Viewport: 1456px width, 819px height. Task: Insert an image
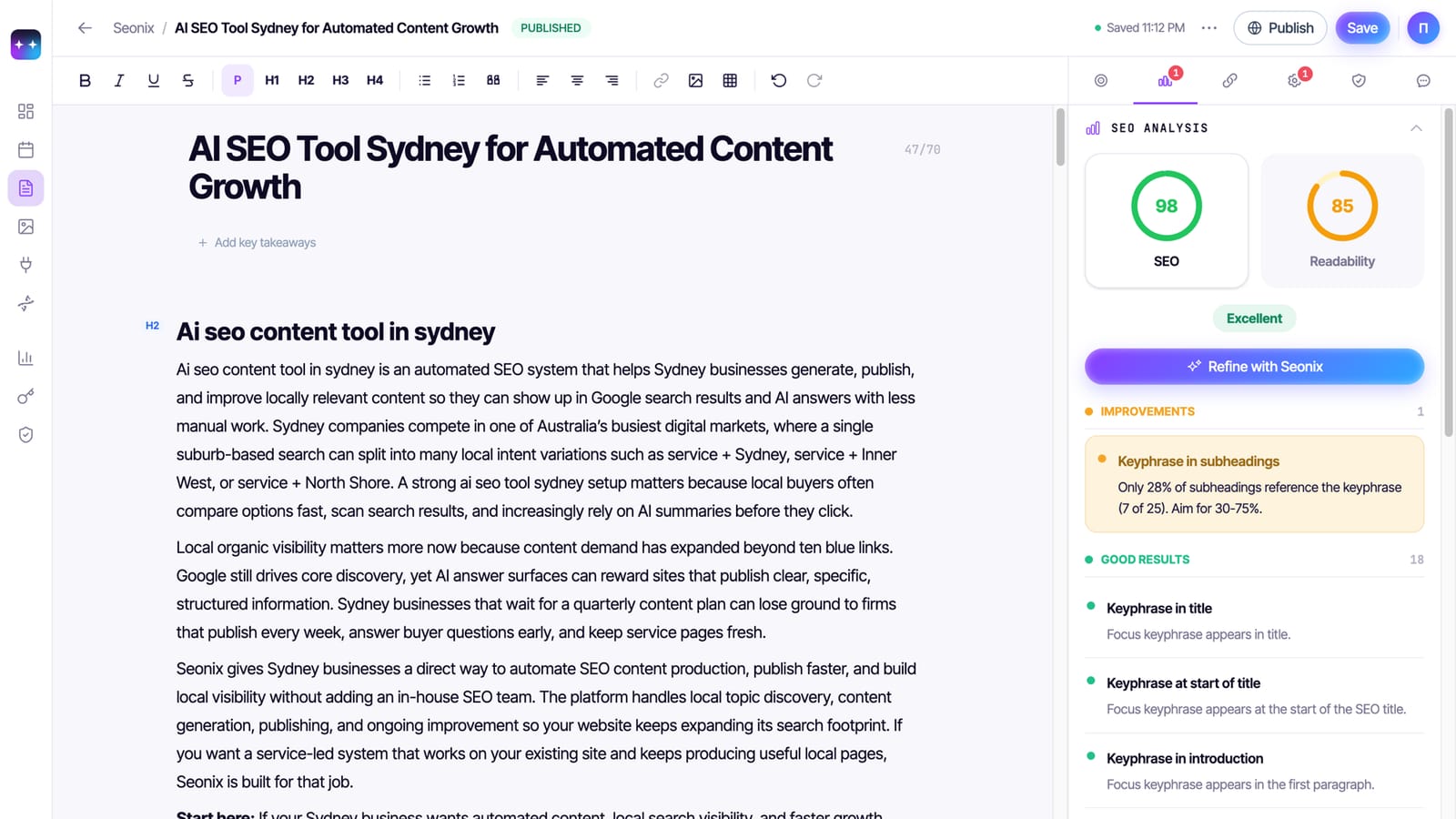(695, 80)
